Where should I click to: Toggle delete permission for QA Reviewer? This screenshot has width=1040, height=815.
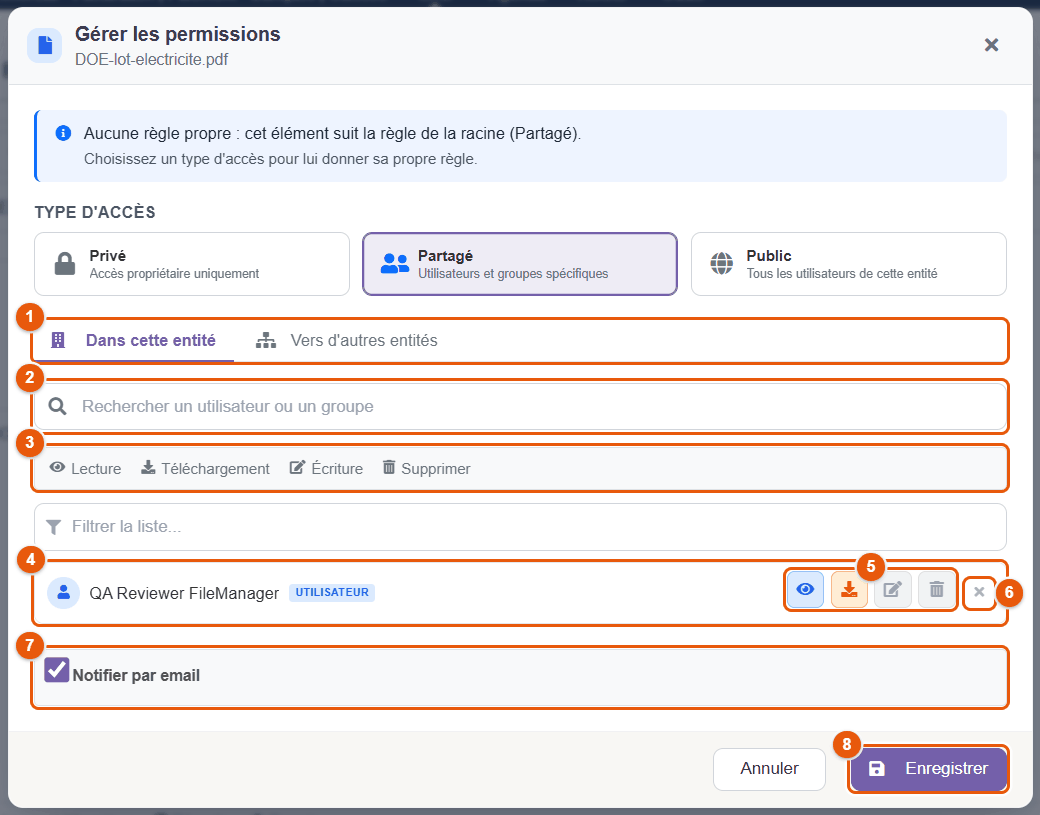(x=937, y=590)
